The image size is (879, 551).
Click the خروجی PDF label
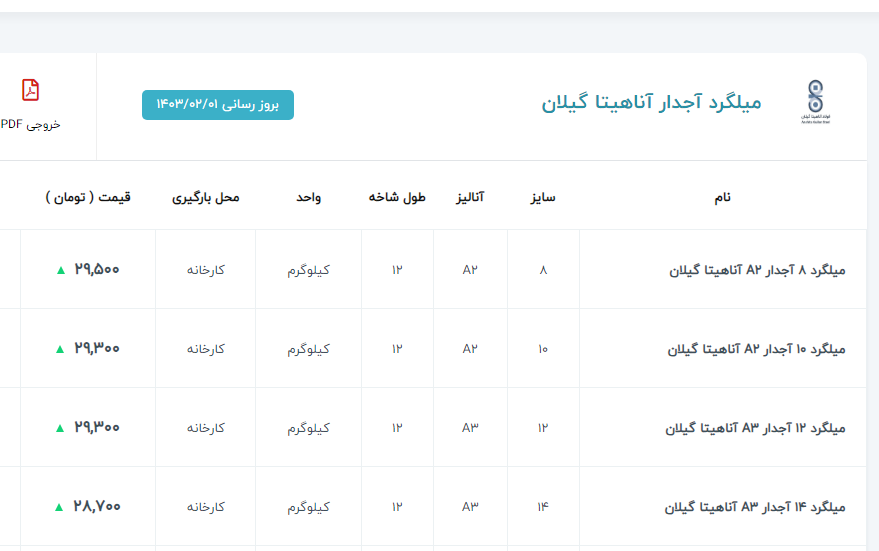tap(30, 124)
